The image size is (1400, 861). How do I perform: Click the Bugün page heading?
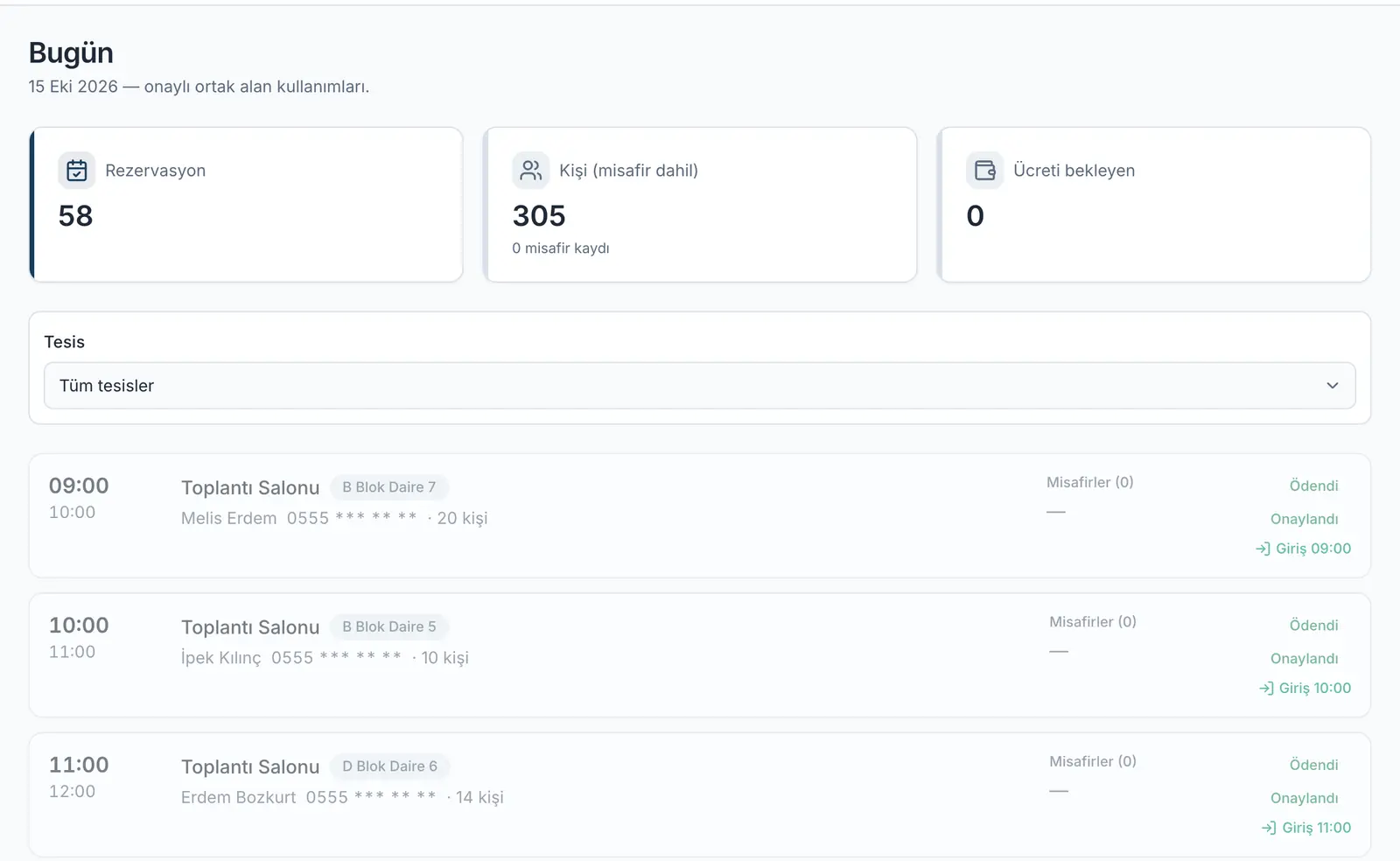(71, 53)
